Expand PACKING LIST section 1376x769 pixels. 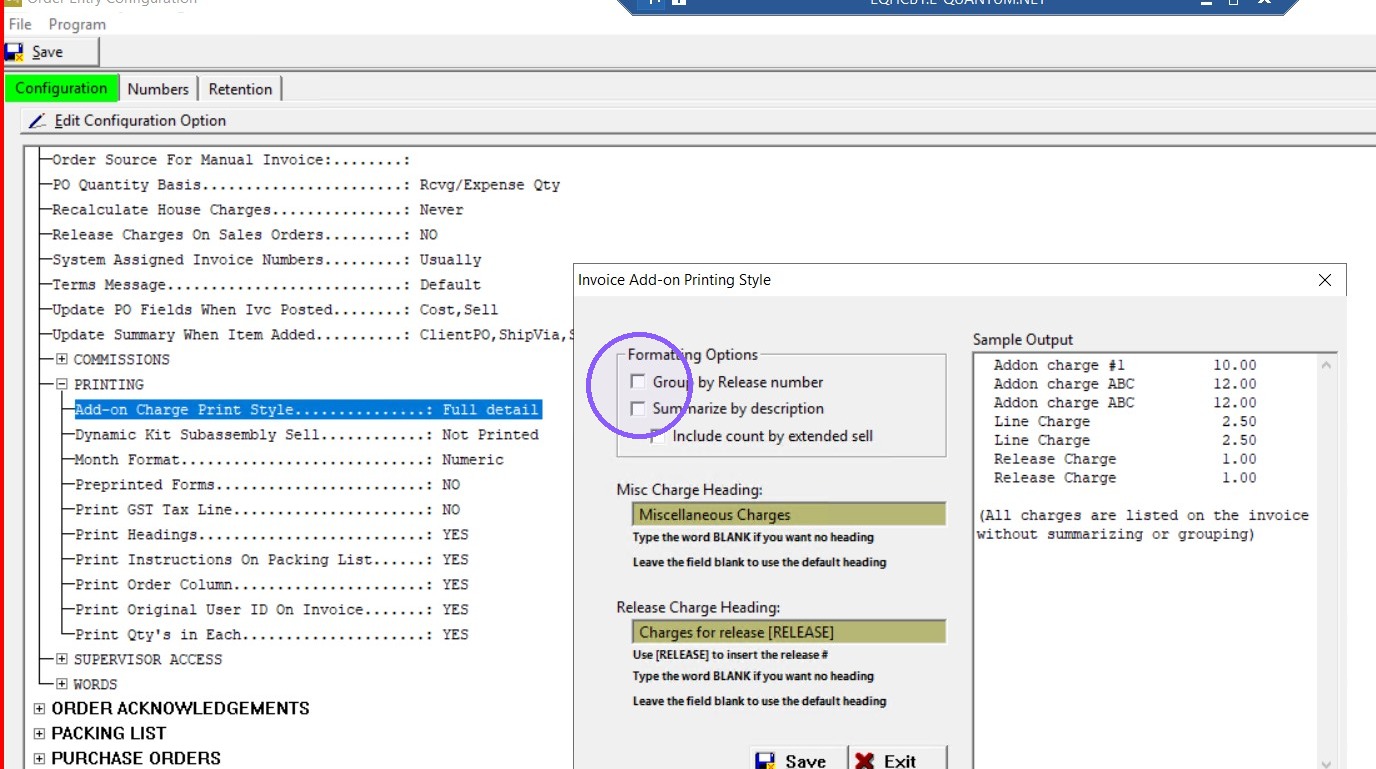tap(40, 734)
